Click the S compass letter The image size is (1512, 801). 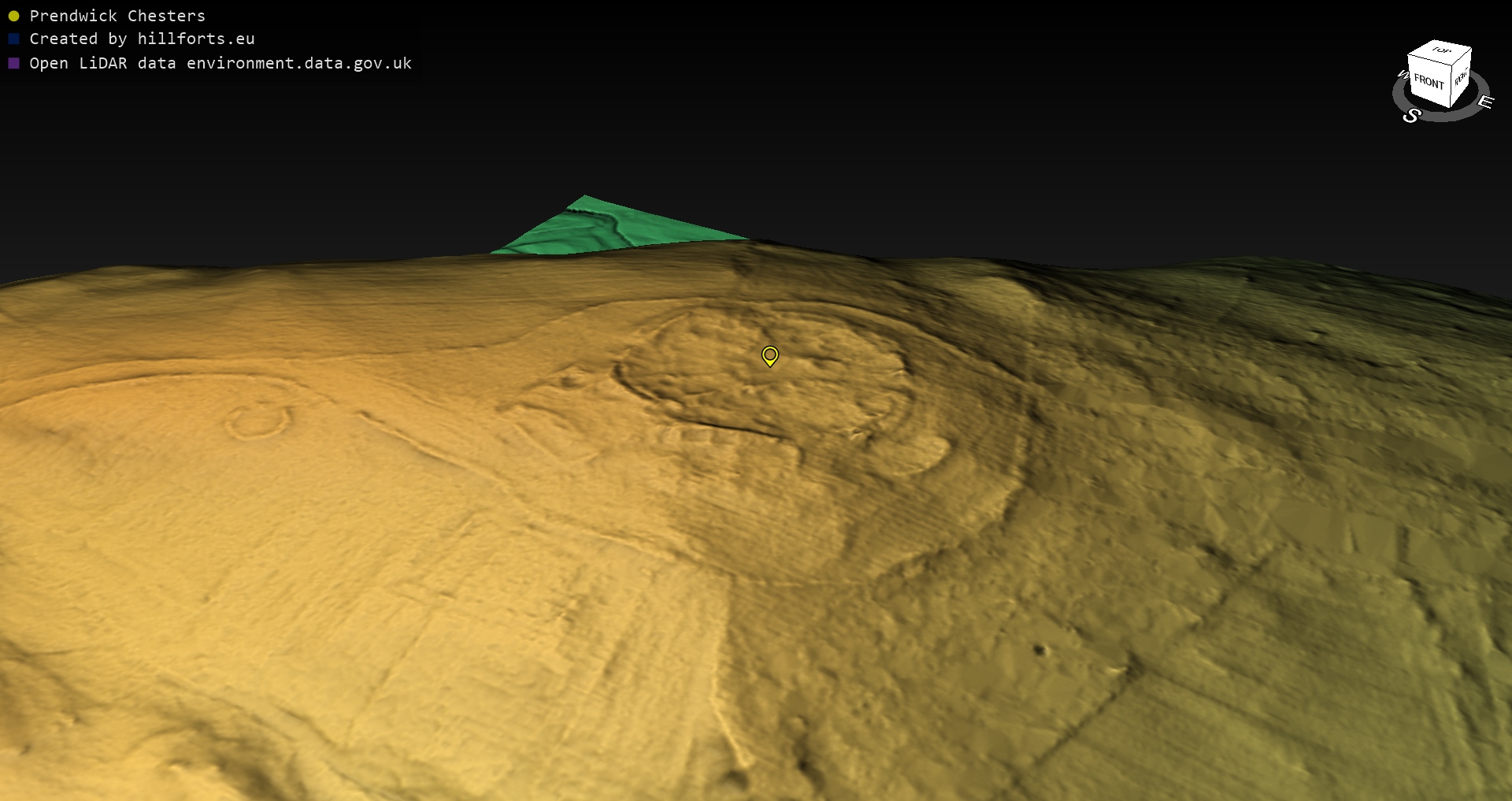pyautogui.click(x=1411, y=116)
